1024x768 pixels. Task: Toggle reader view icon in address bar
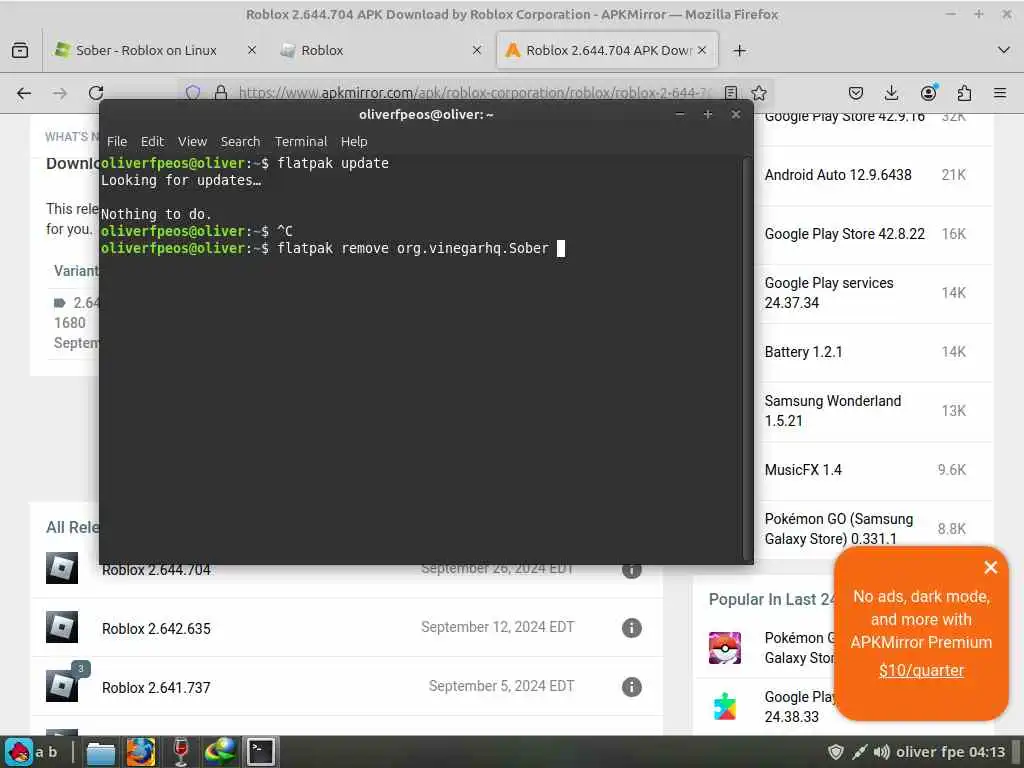coord(731,93)
